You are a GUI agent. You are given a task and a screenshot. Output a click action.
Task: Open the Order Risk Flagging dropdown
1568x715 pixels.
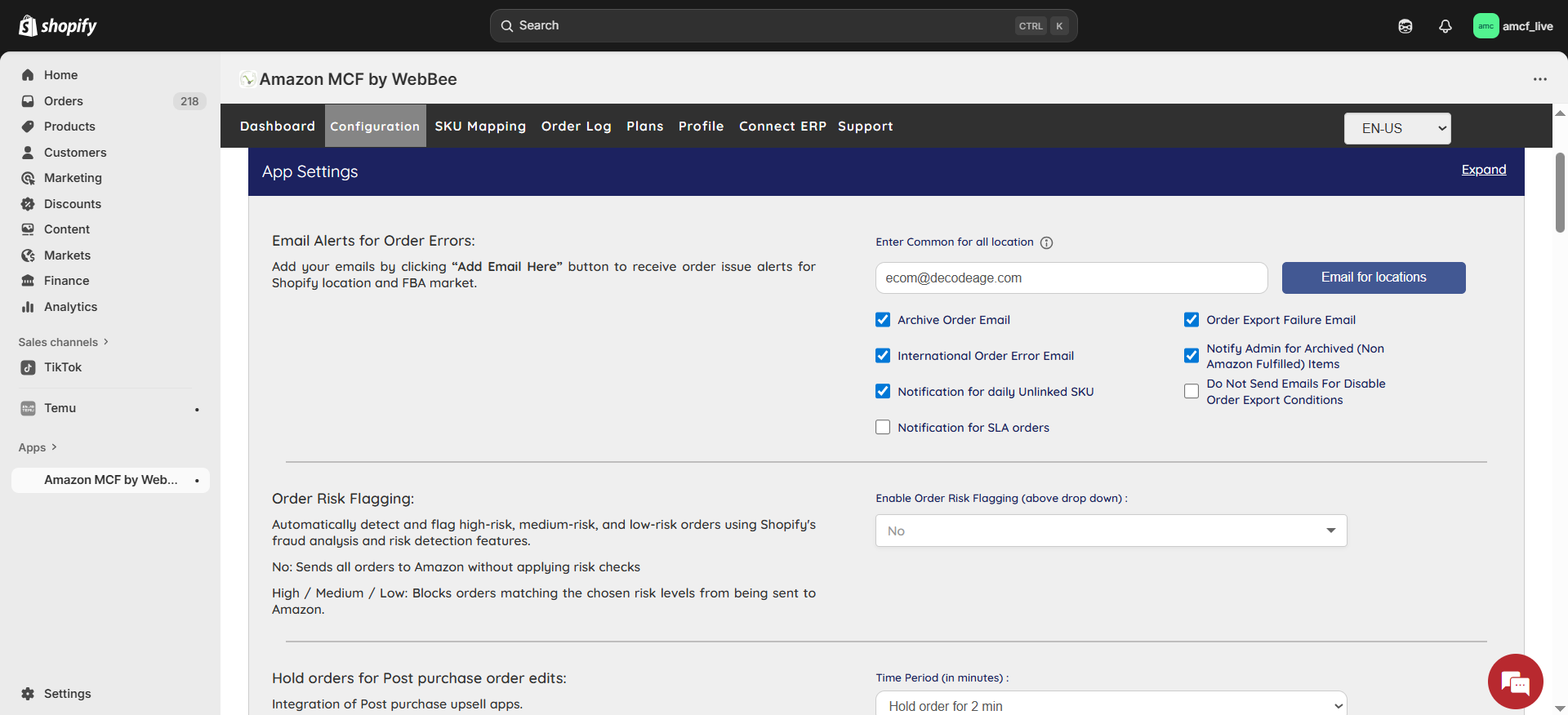tap(1111, 531)
